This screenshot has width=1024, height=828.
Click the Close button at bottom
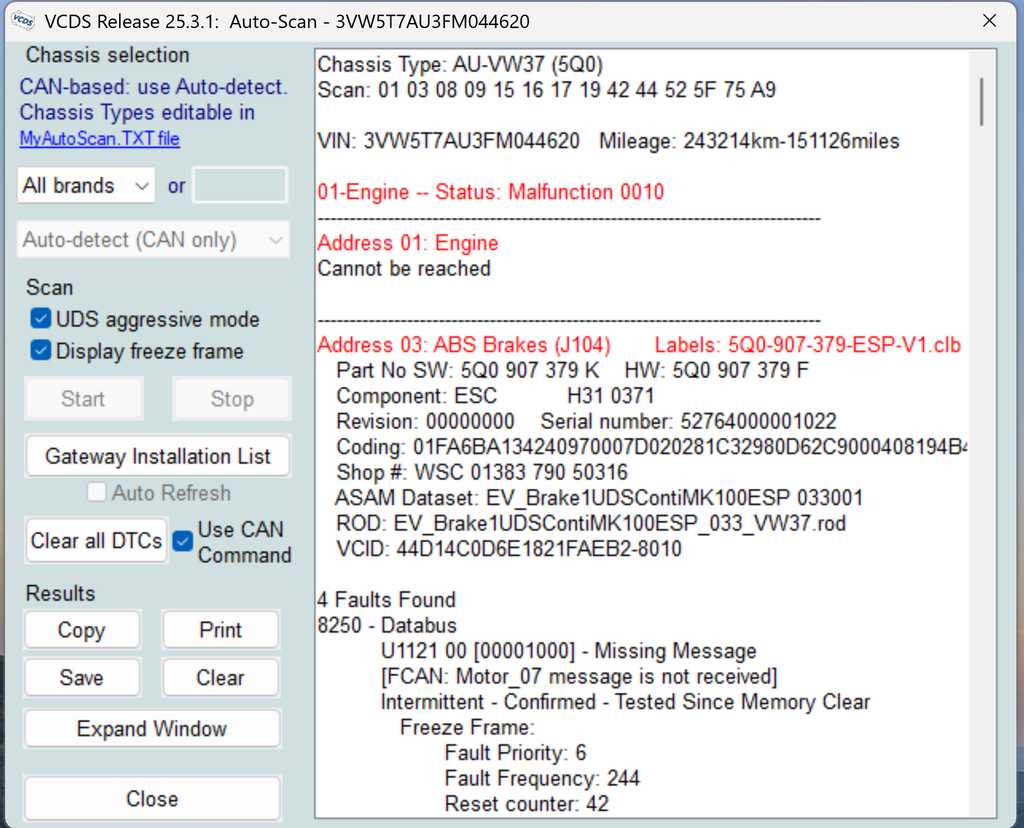point(152,799)
